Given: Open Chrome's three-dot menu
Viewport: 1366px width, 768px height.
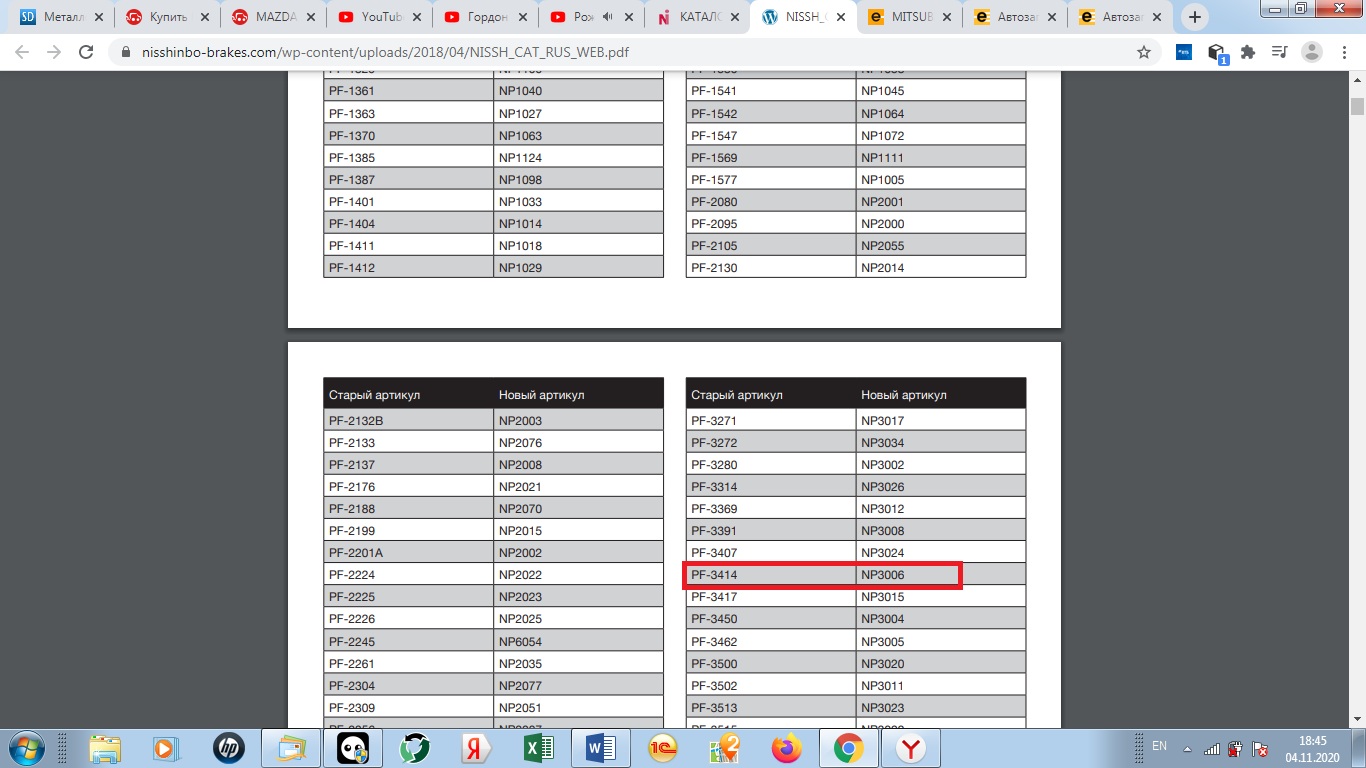Looking at the screenshot, I should 1345,53.
